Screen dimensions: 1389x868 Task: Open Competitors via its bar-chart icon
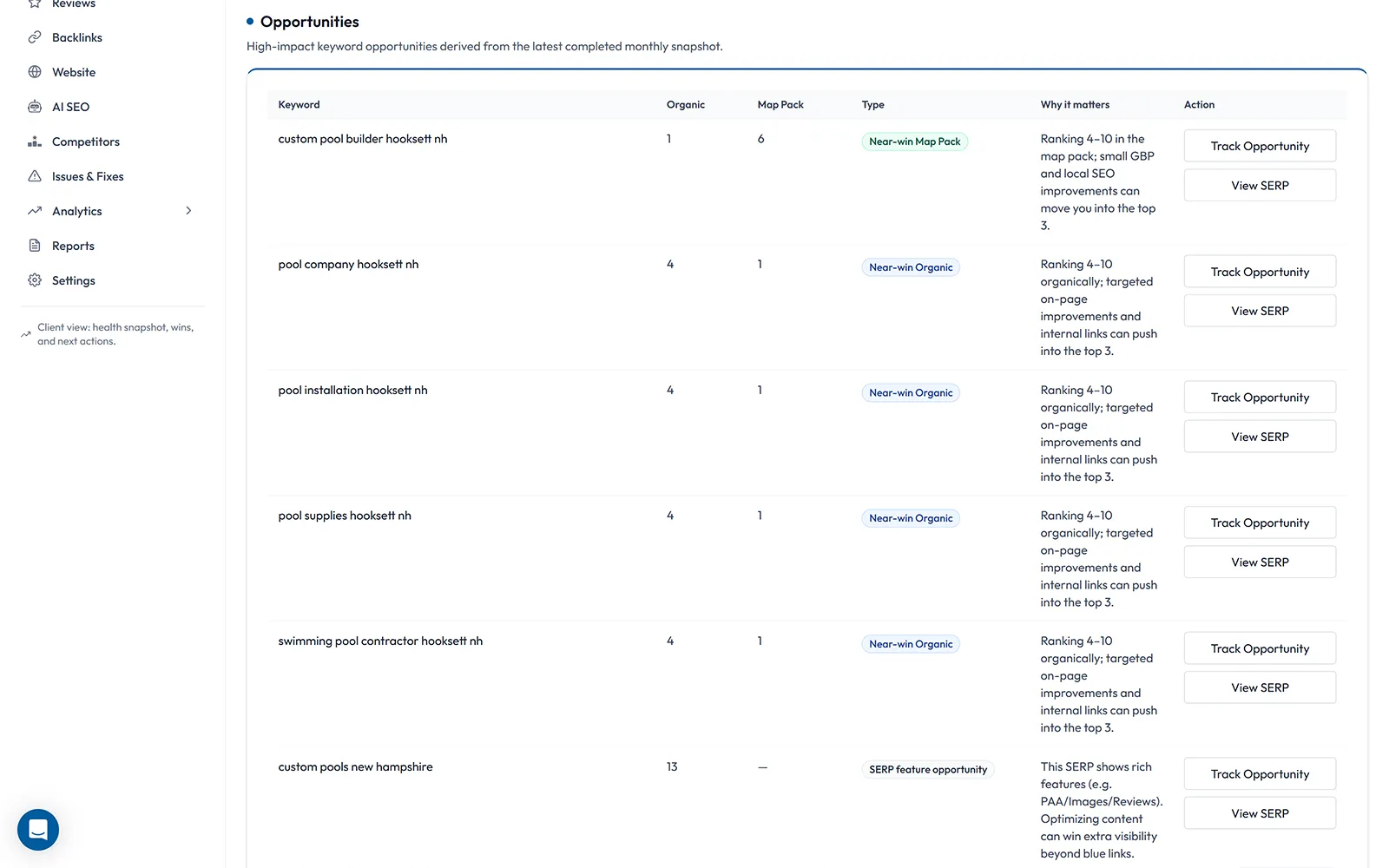[x=35, y=141]
